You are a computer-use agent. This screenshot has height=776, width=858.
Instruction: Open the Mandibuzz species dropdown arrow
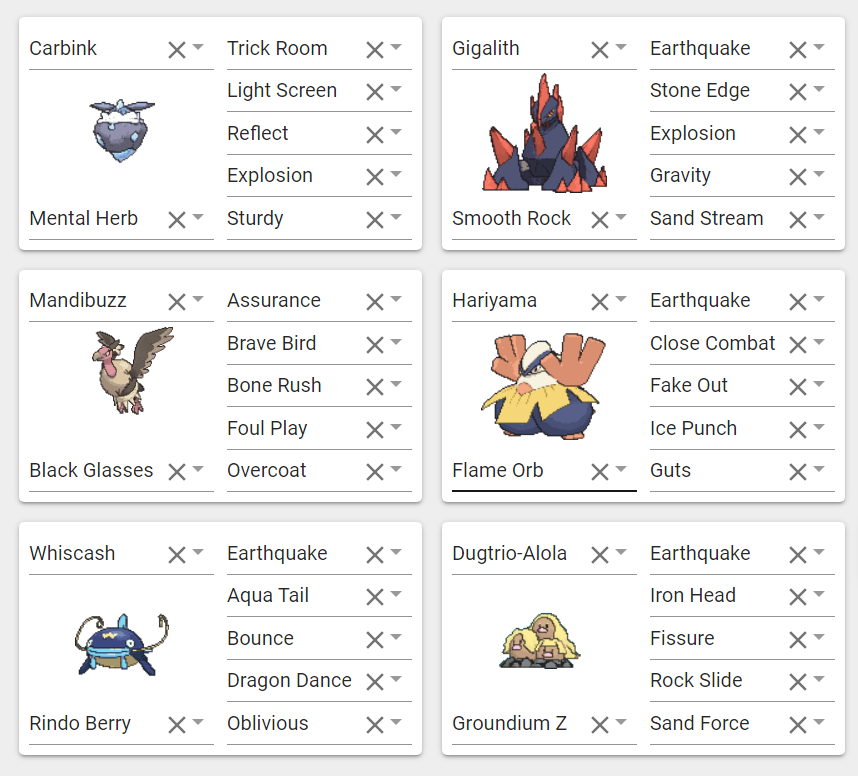[x=198, y=299]
